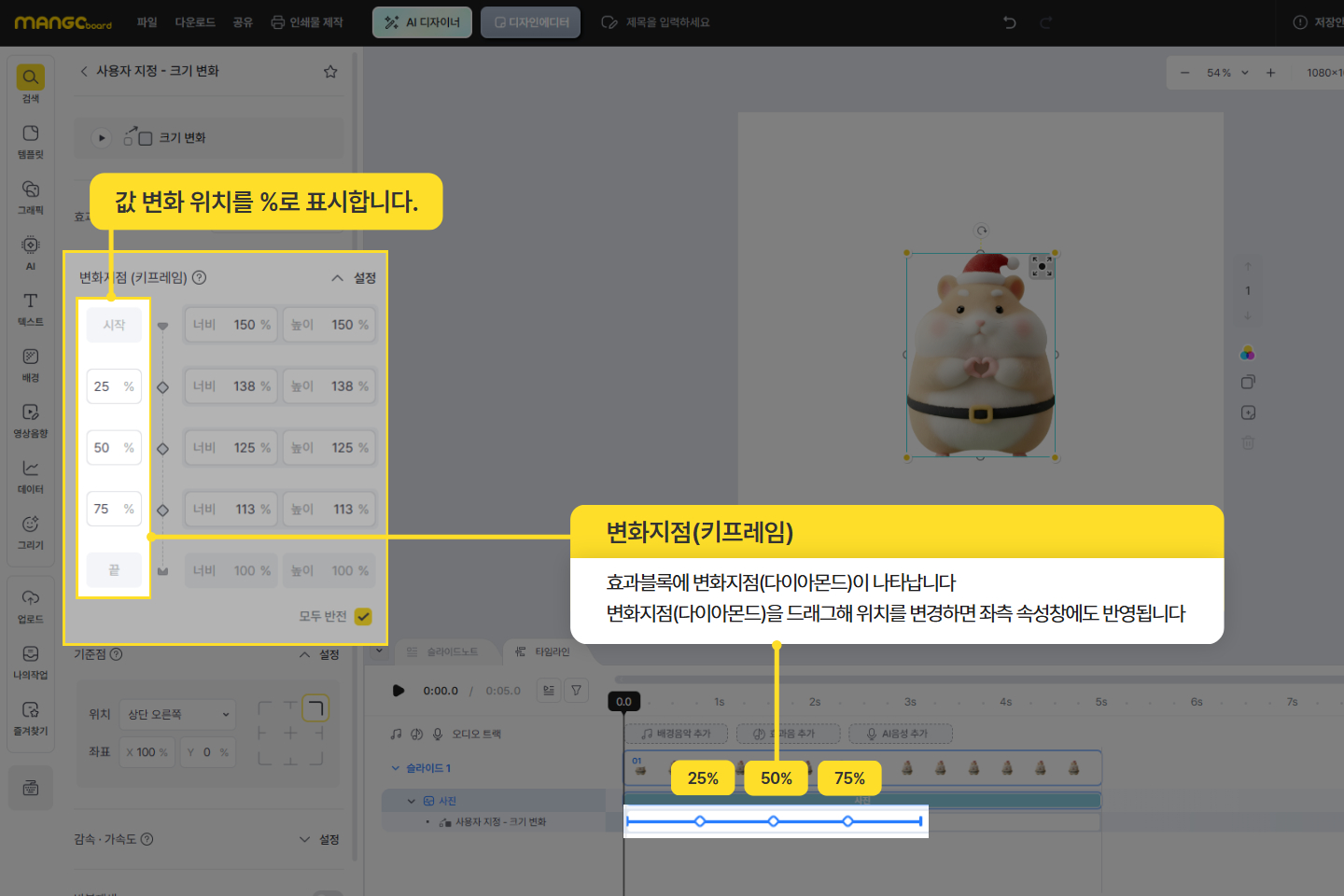Image resolution: width=1344 pixels, height=896 pixels.
Task: Select the top-right anchor point in grid
Action: (315, 709)
